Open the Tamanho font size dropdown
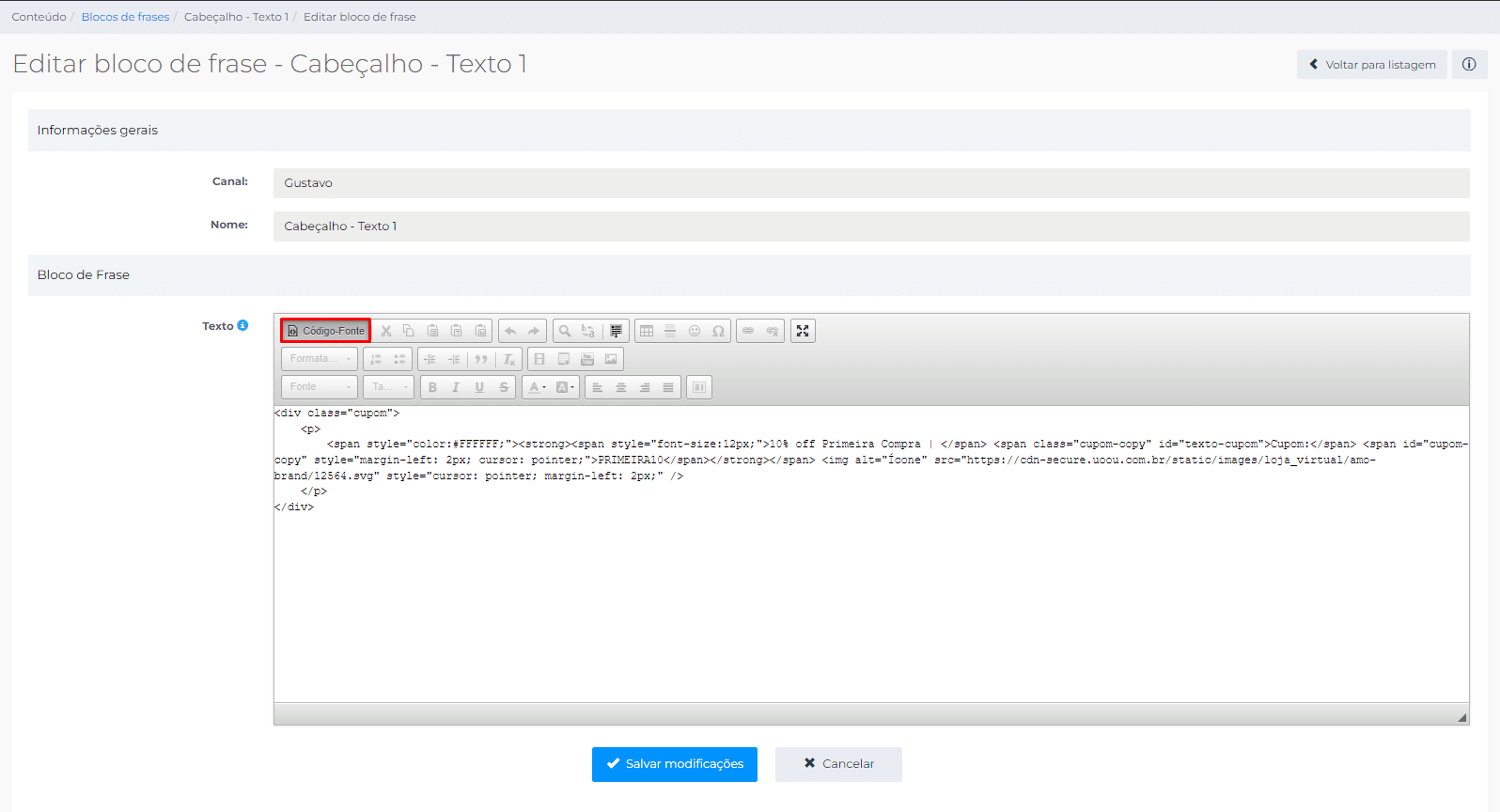The image size is (1500, 812). pos(389,387)
